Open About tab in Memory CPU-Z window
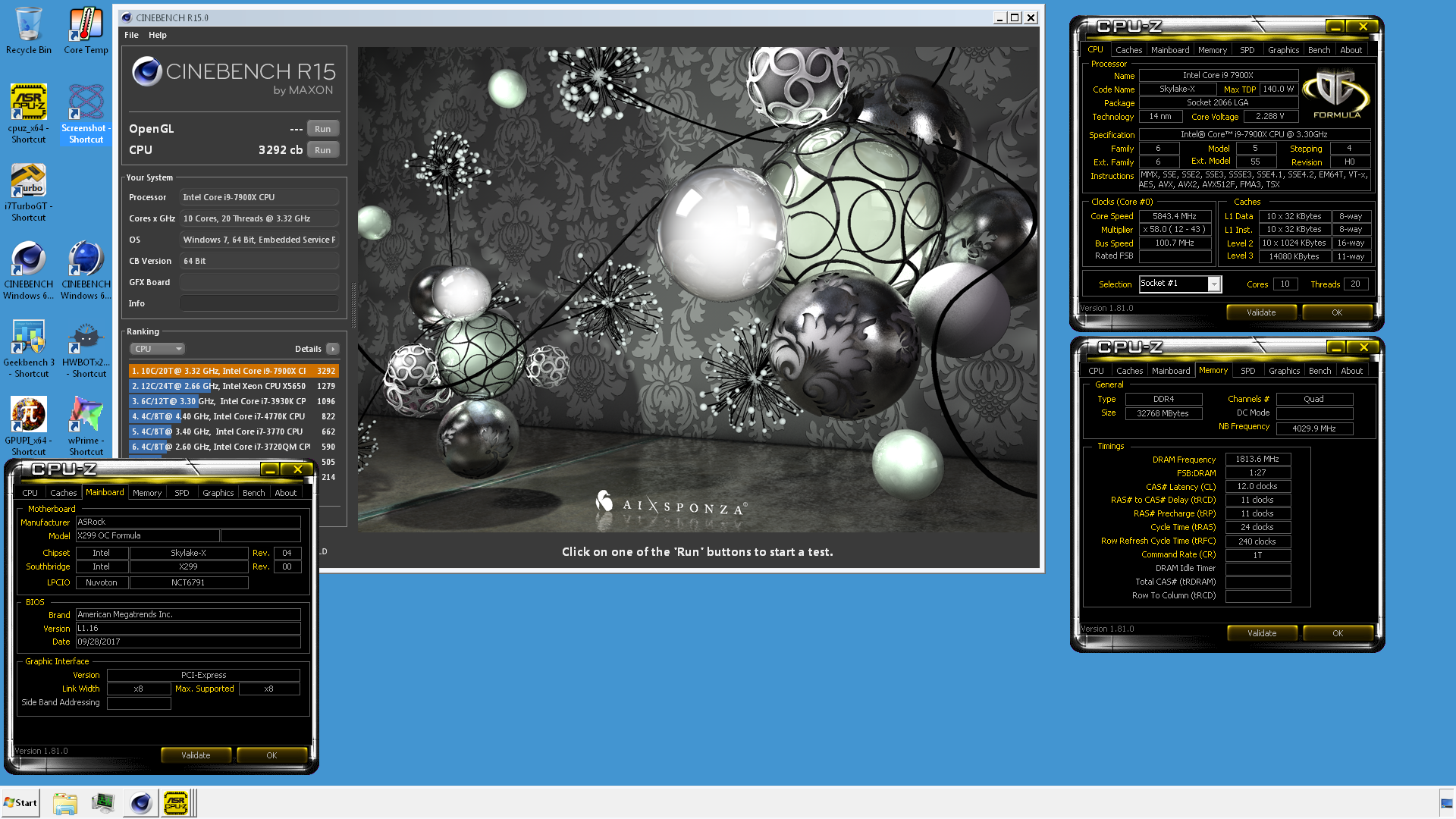 tap(1352, 371)
